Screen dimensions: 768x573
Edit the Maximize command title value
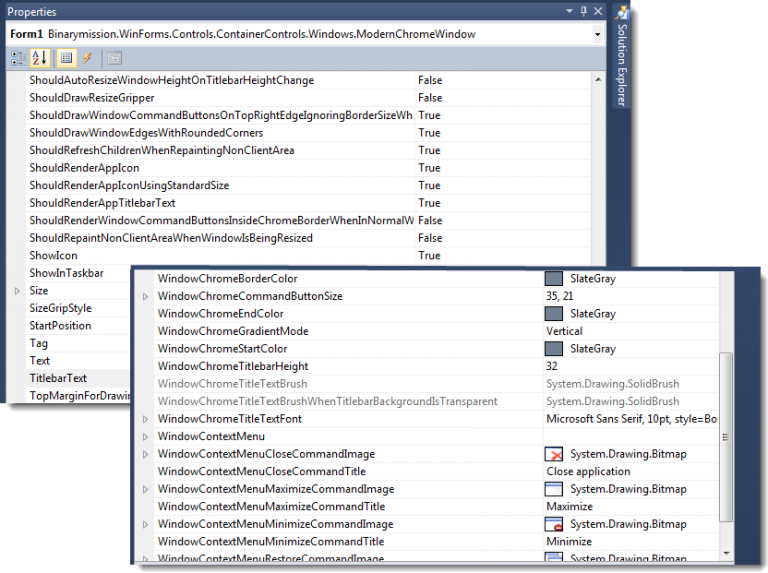point(569,507)
